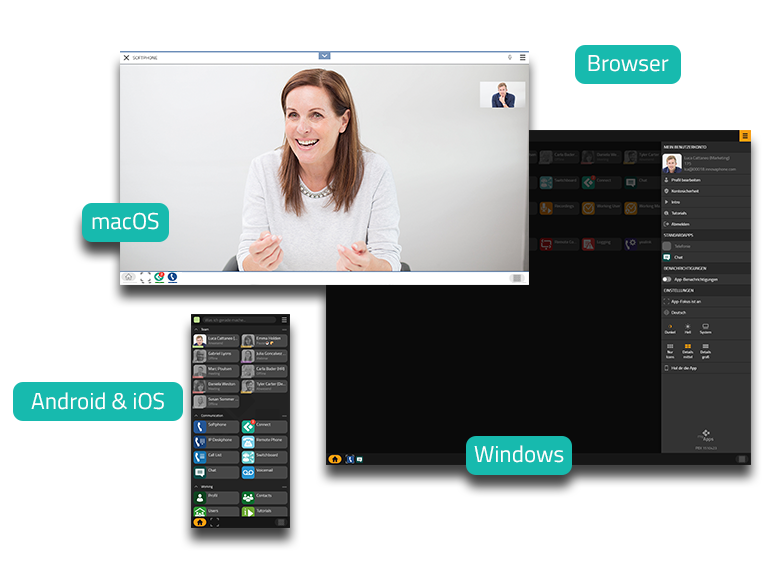768x565 pixels.
Task: Click the orange hamburger menu in the Windows app
Action: coord(744,136)
